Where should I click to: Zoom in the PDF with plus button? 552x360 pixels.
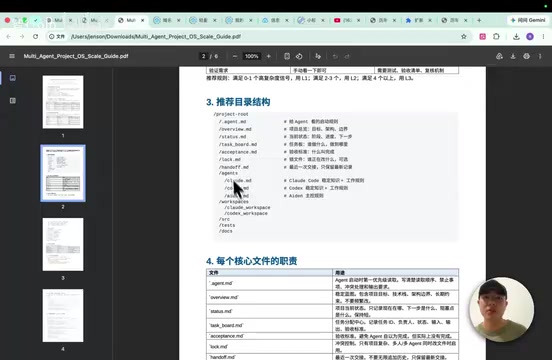[x=269, y=56]
